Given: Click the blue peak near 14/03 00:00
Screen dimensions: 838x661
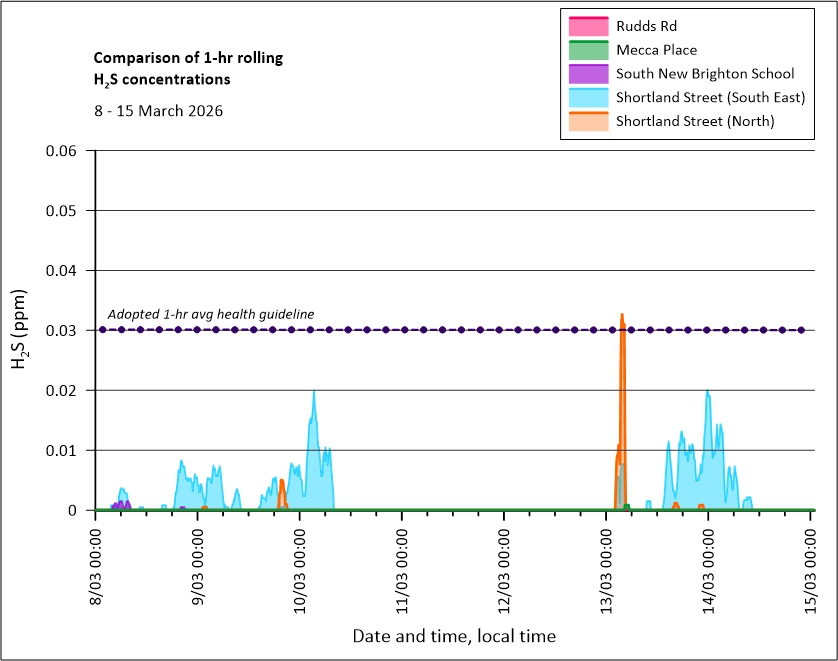Looking at the screenshot, I should point(707,393).
